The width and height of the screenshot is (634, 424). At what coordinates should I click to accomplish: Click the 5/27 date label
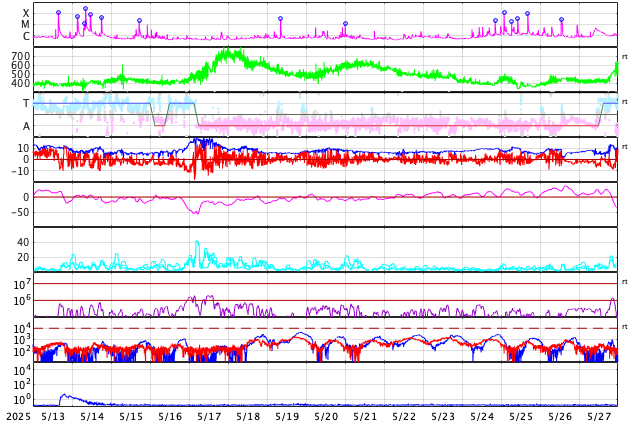[x=599, y=416]
